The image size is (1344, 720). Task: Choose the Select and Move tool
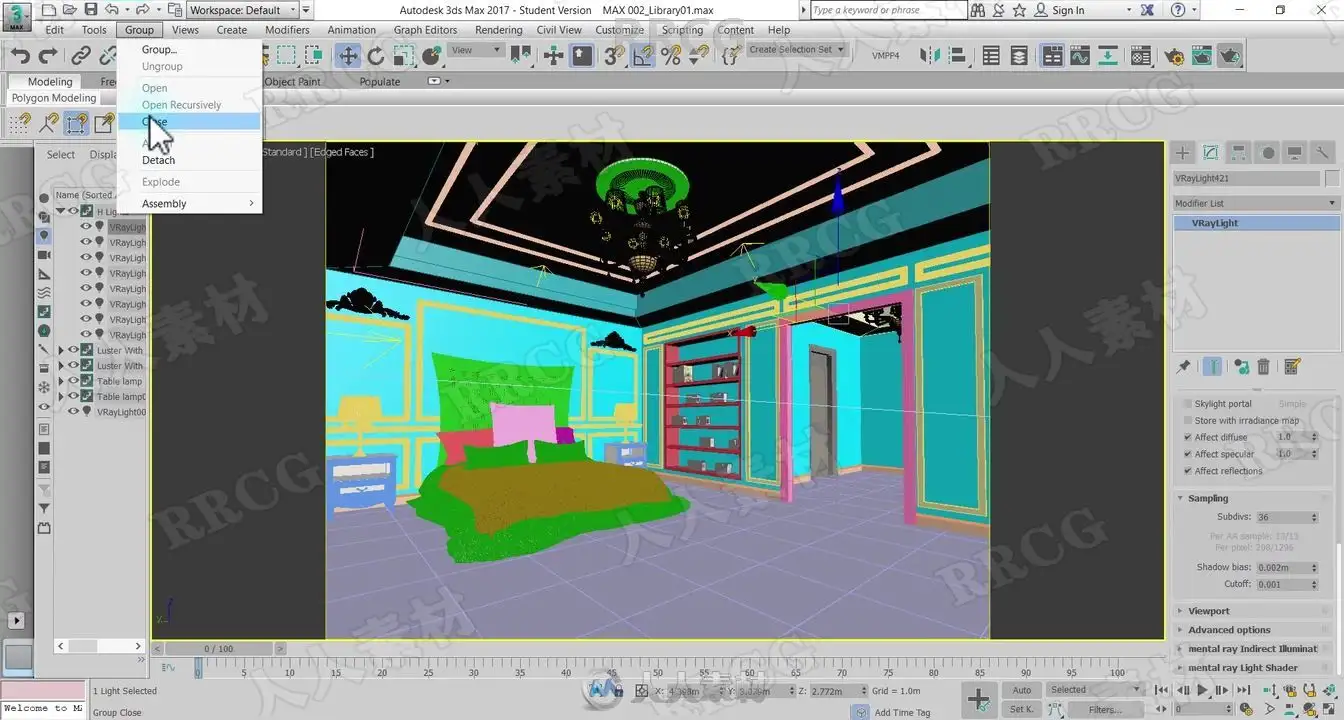(x=348, y=56)
